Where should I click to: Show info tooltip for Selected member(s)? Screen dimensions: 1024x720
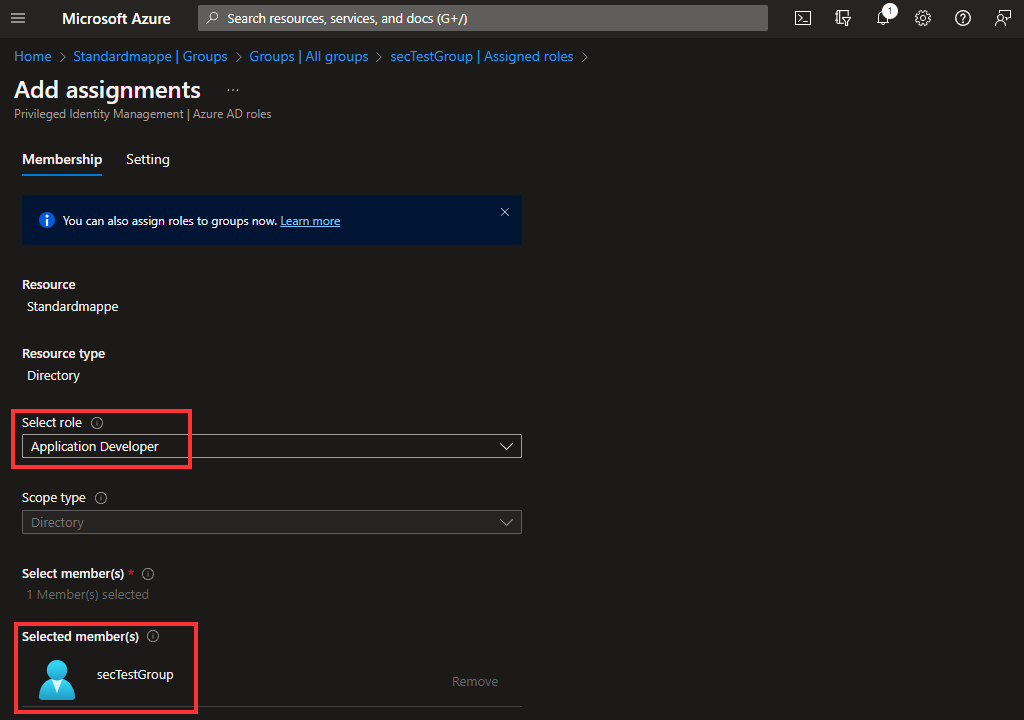(x=153, y=636)
